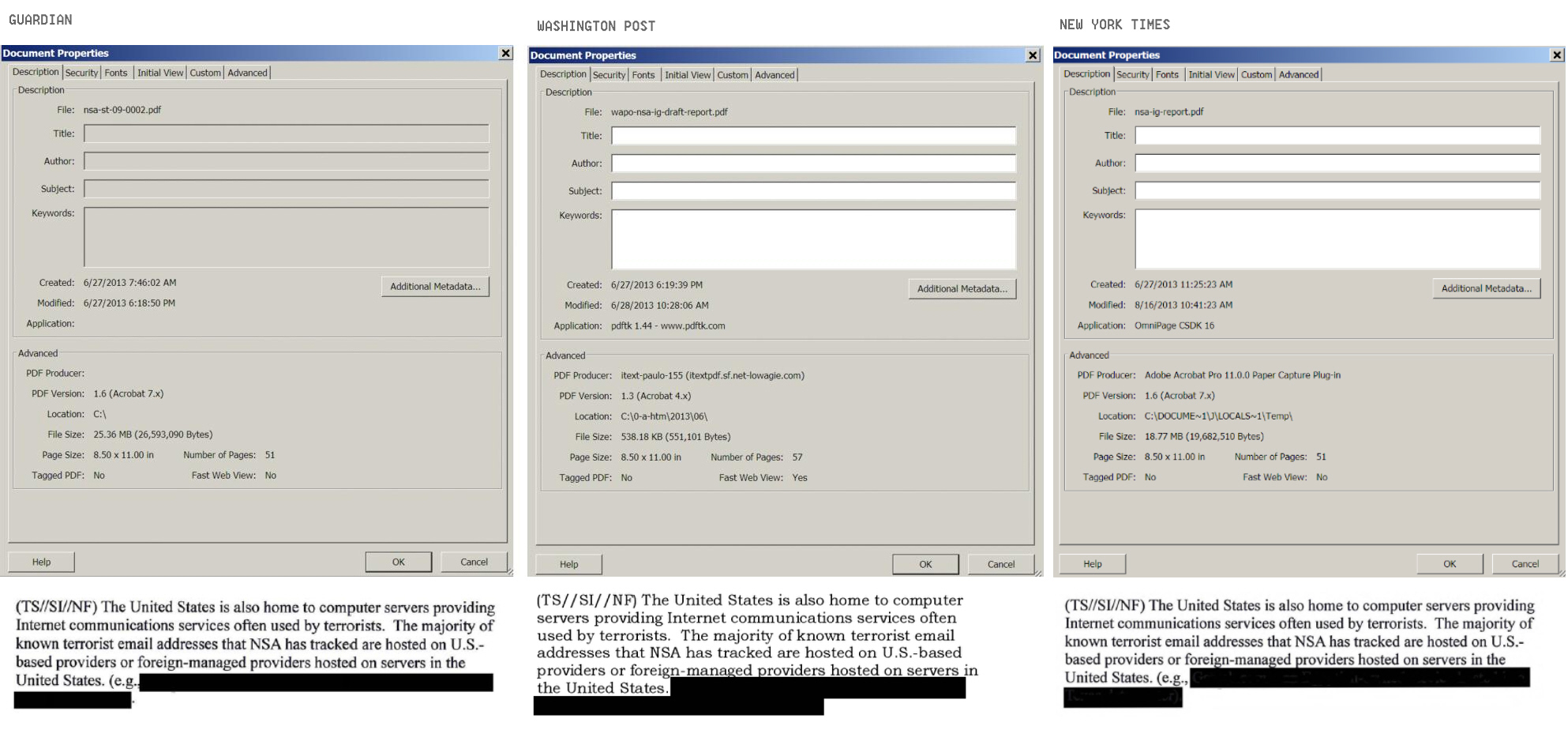This screenshot has height=741, width=1568.
Task: Click file name wapo-nsa-ig-draft-report.pdf
Action: (670, 112)
